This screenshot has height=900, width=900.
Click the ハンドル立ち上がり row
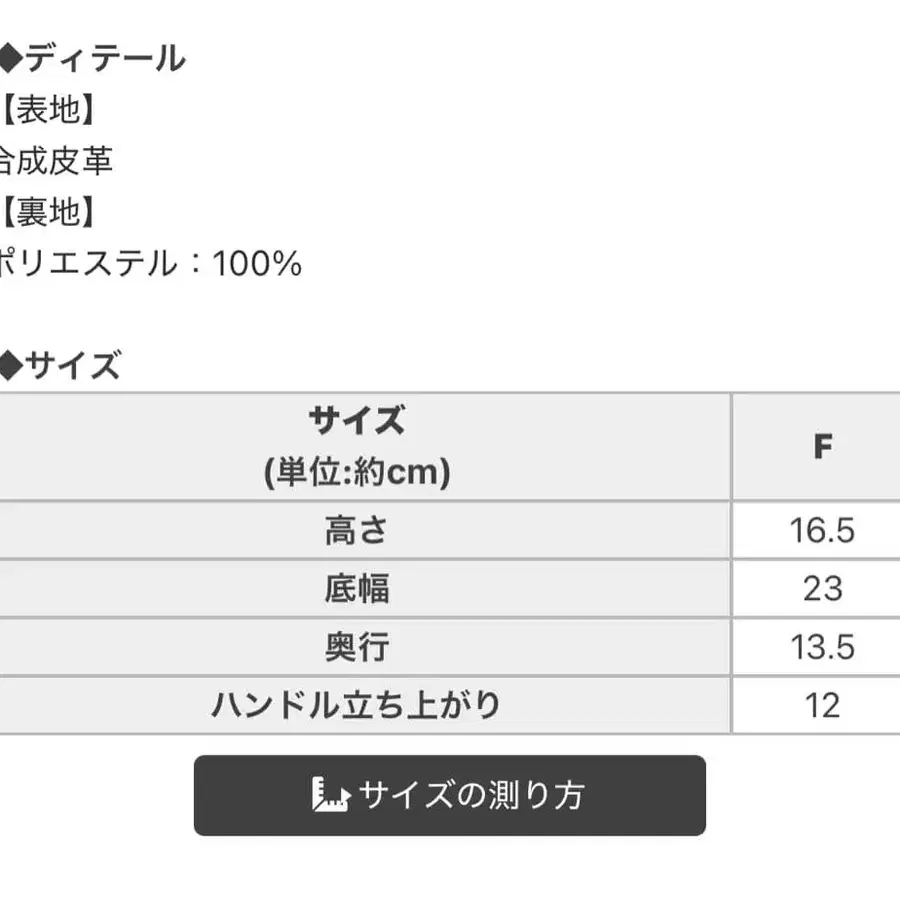tap(357, 705)
